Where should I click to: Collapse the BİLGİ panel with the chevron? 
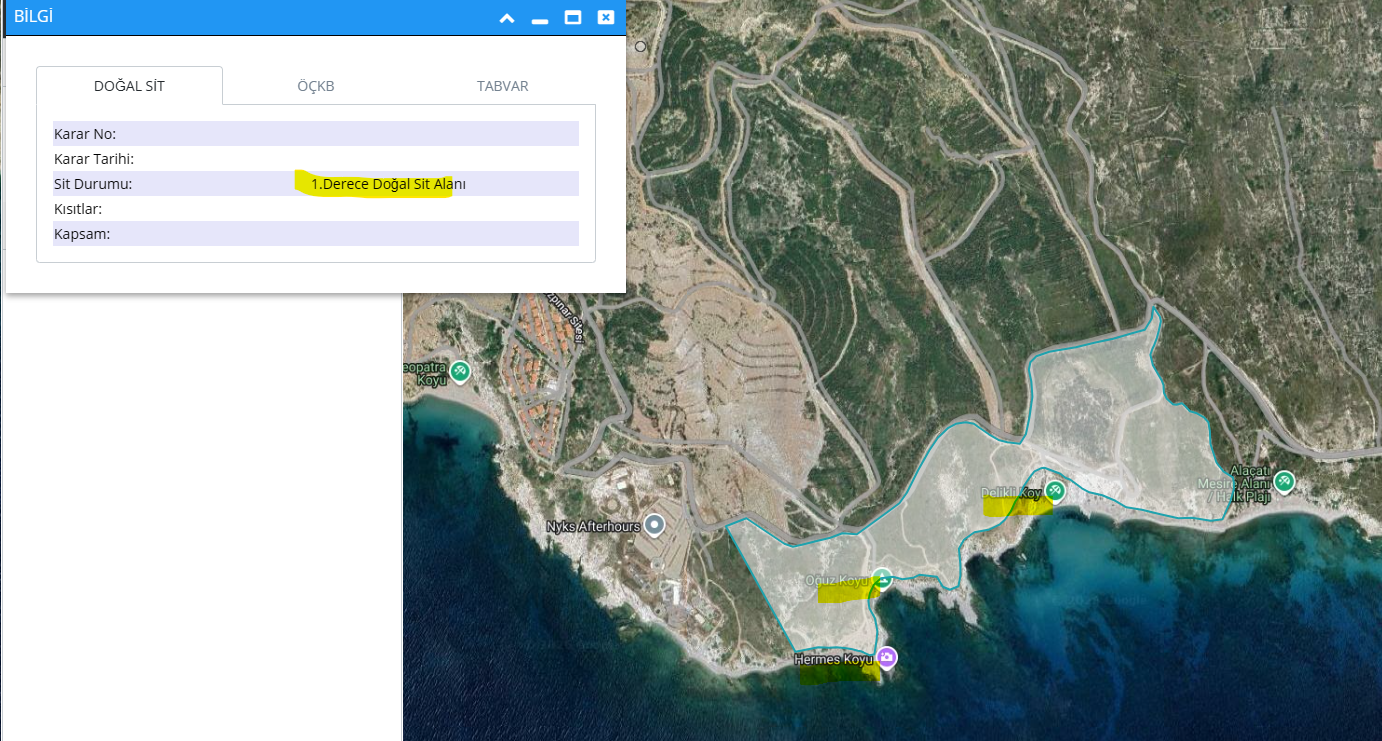point(507,18)
